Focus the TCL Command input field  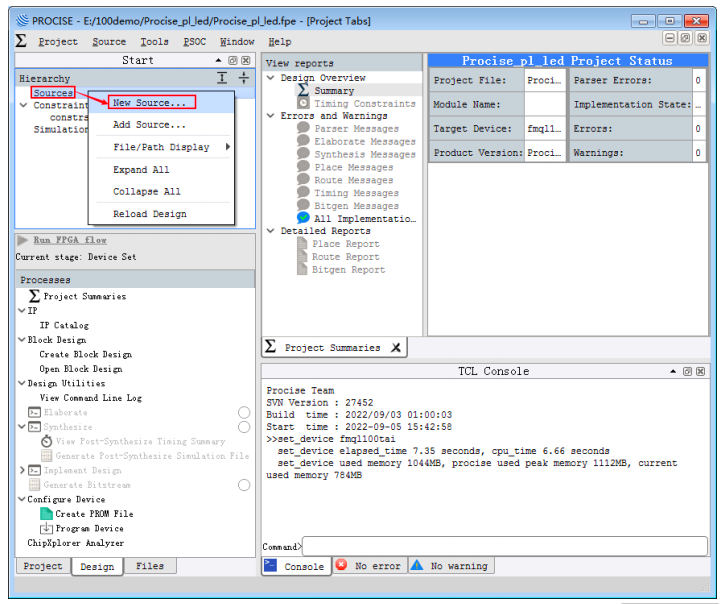point(504,546)
